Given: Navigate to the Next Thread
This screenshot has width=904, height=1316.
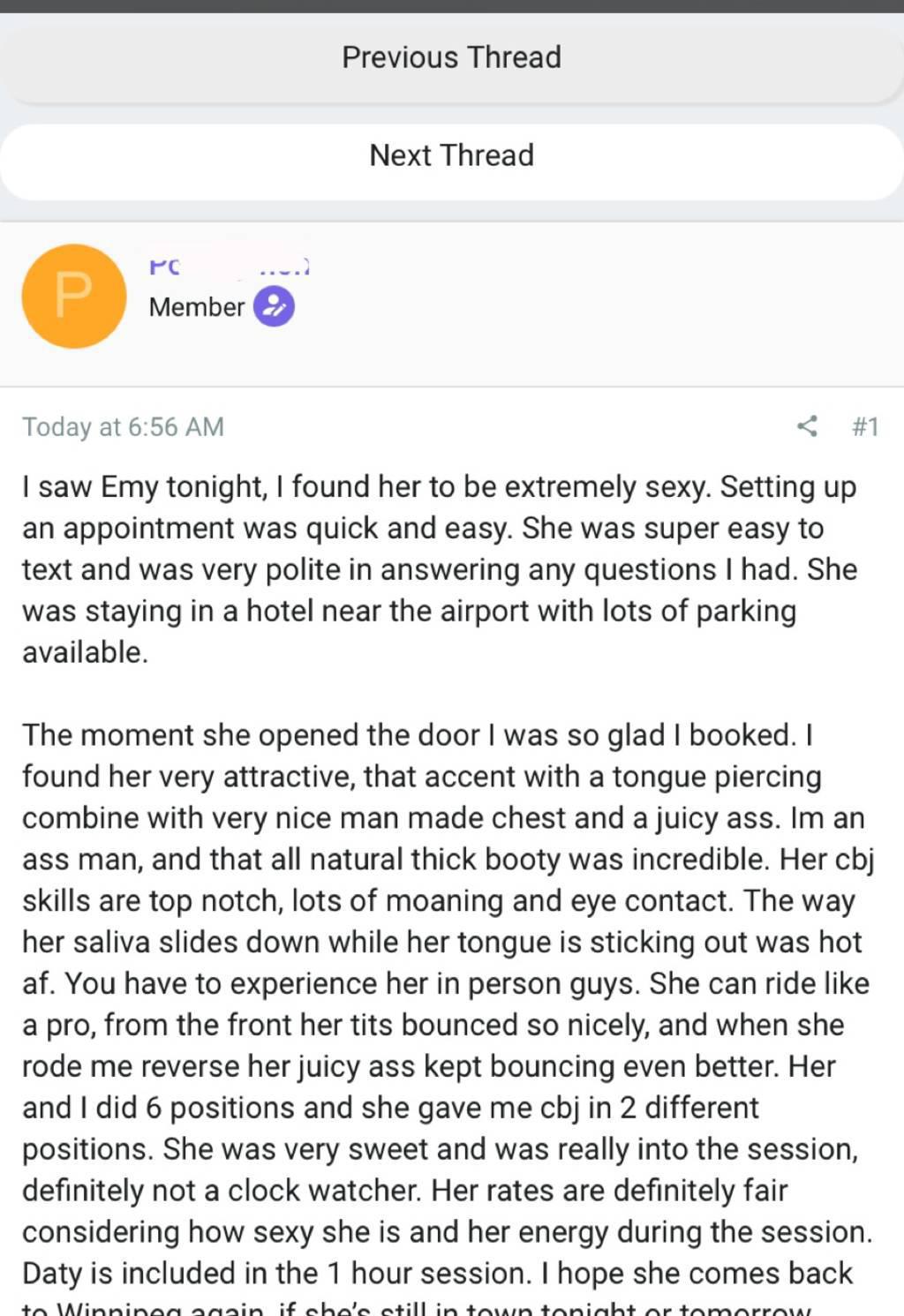Looking at the screenshot, I should click(451, 155).
